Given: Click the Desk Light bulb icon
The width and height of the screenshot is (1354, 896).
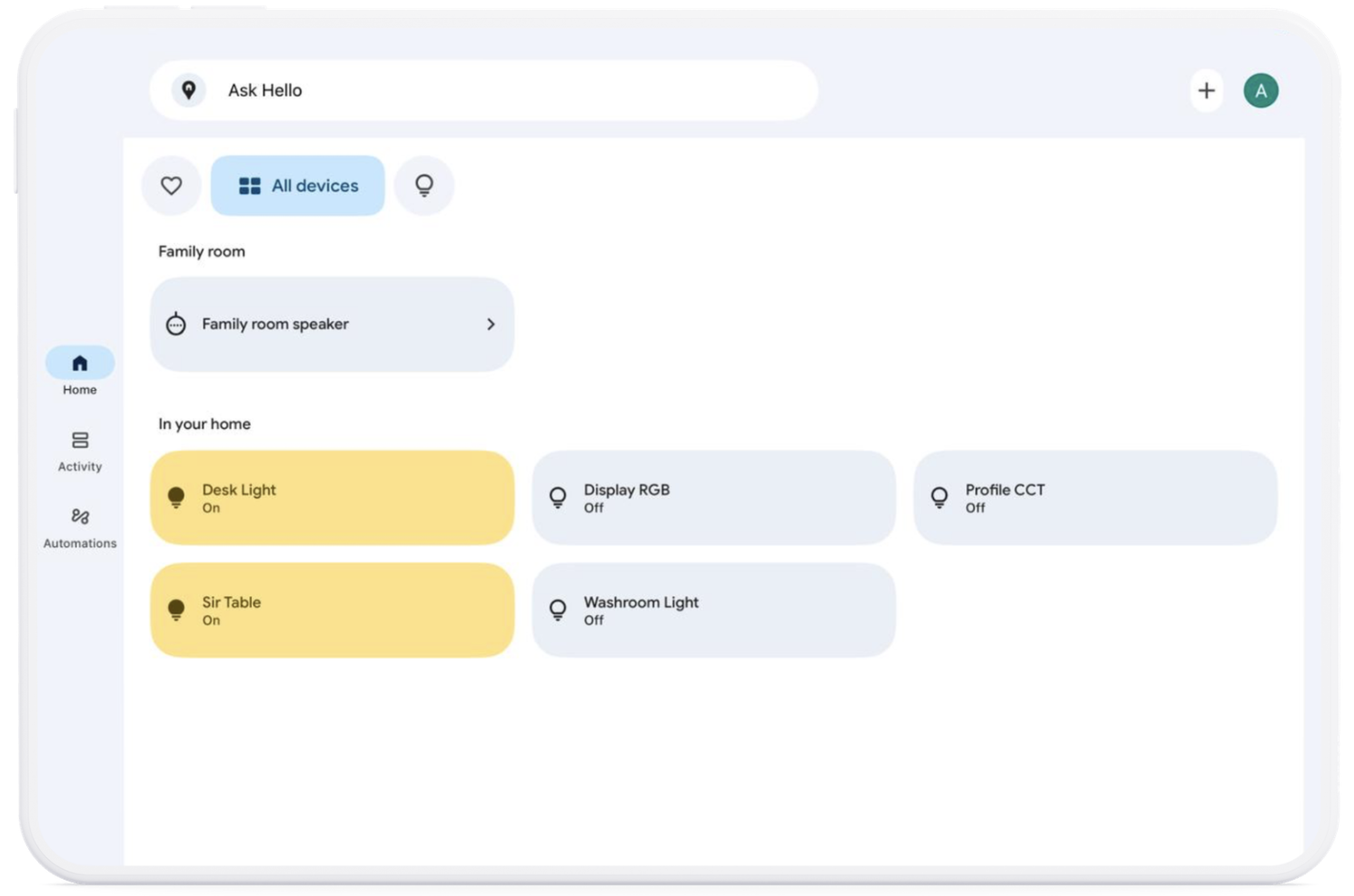Looking at the screenshot, I should coord(176,497).
